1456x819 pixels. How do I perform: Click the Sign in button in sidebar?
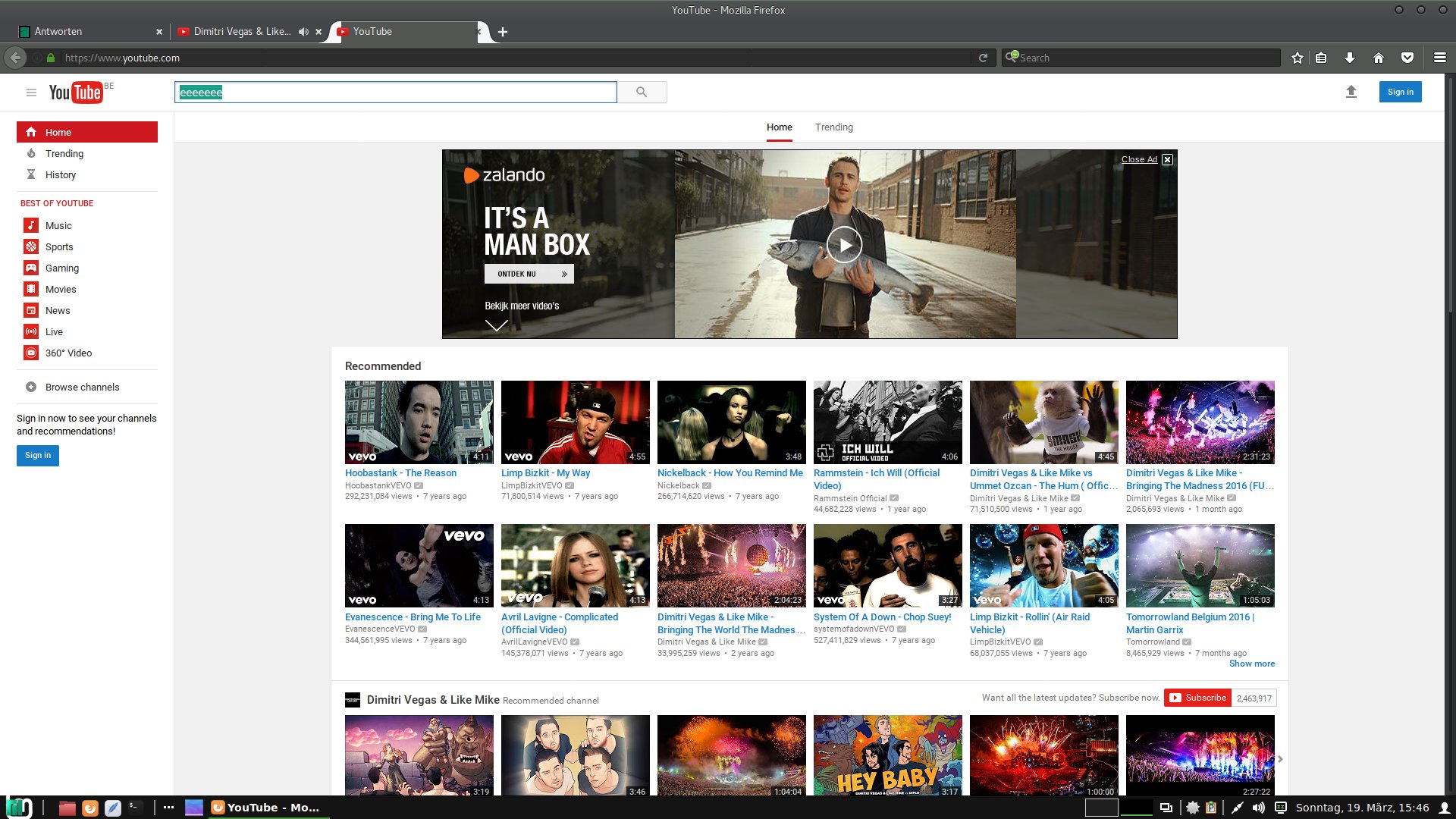(x=38, y=455)
